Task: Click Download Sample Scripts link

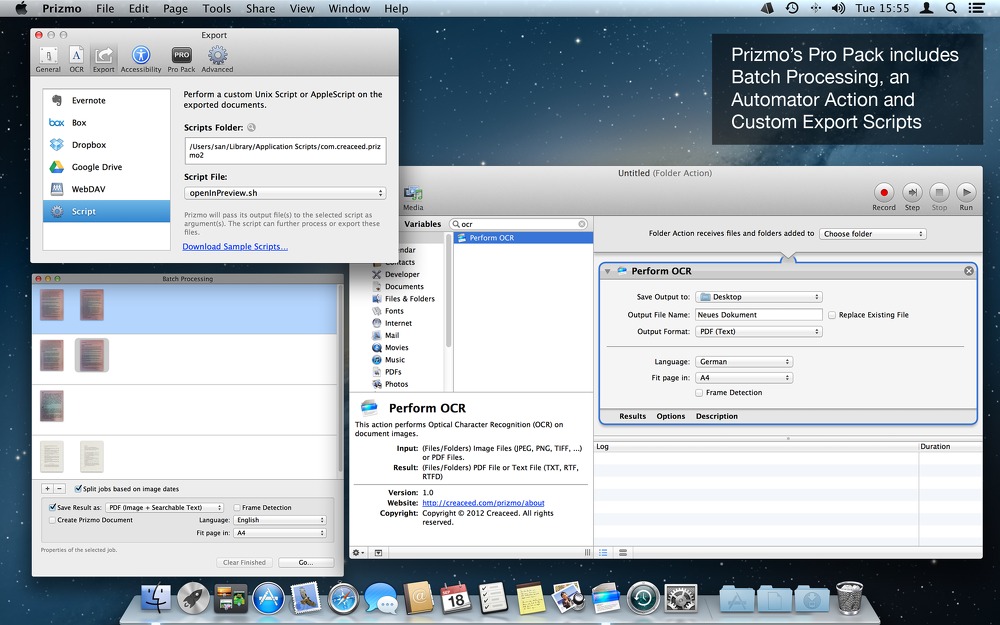Action: (235, 247)
